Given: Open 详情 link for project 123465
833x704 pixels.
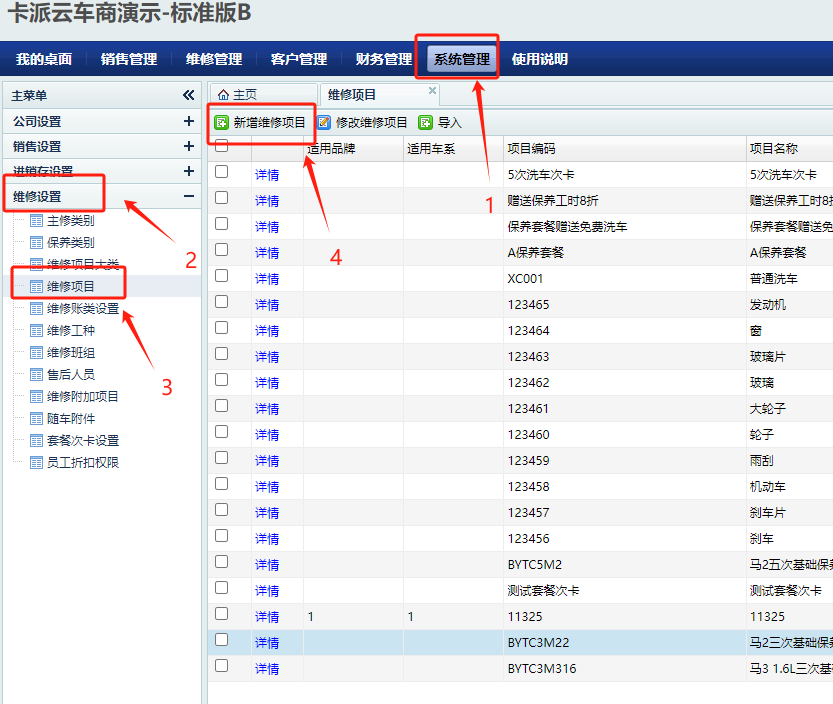Looking at the screenshot, I should click(x=267, y=304).
